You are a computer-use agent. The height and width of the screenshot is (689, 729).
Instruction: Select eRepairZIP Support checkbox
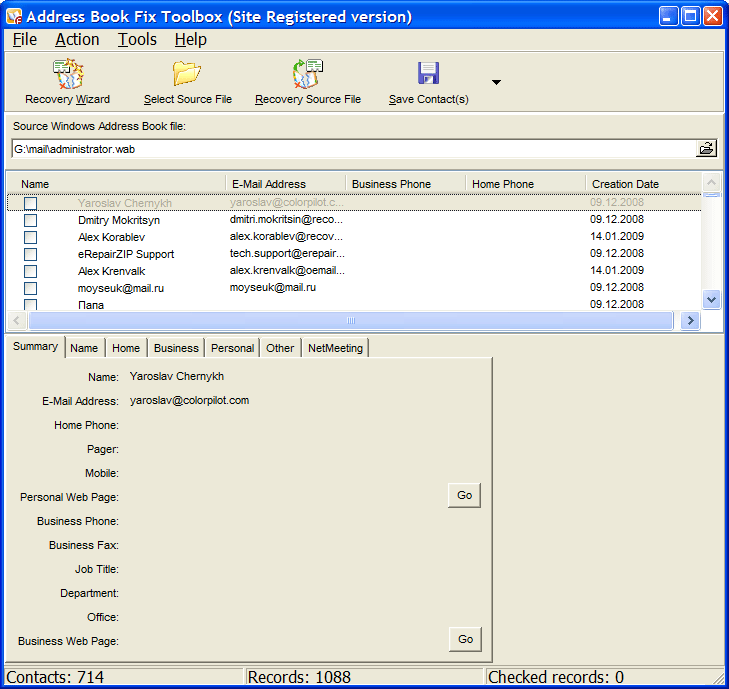pos(31,254)
